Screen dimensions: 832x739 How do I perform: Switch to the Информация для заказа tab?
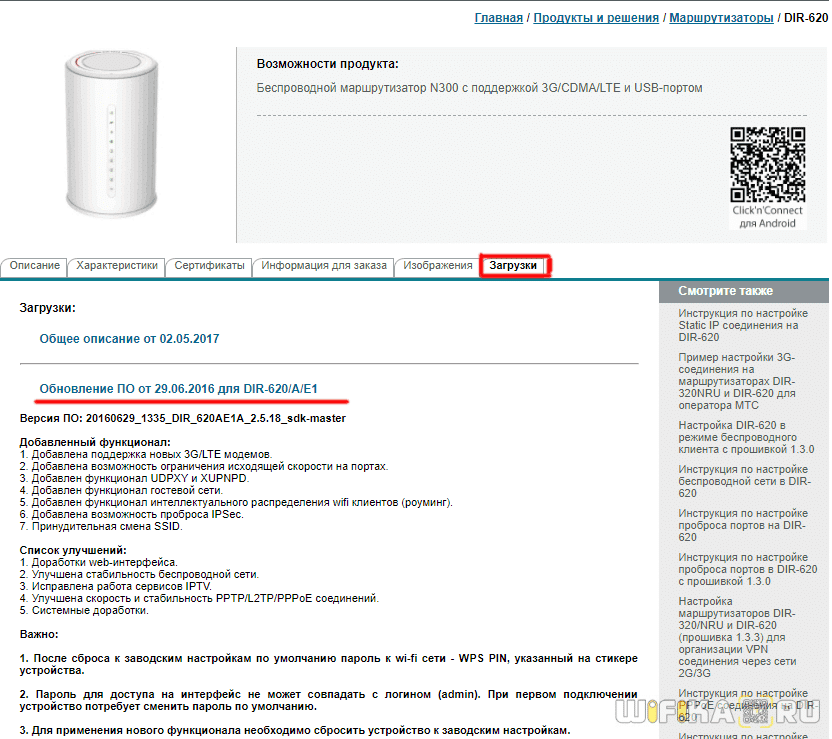pos(324,265)
